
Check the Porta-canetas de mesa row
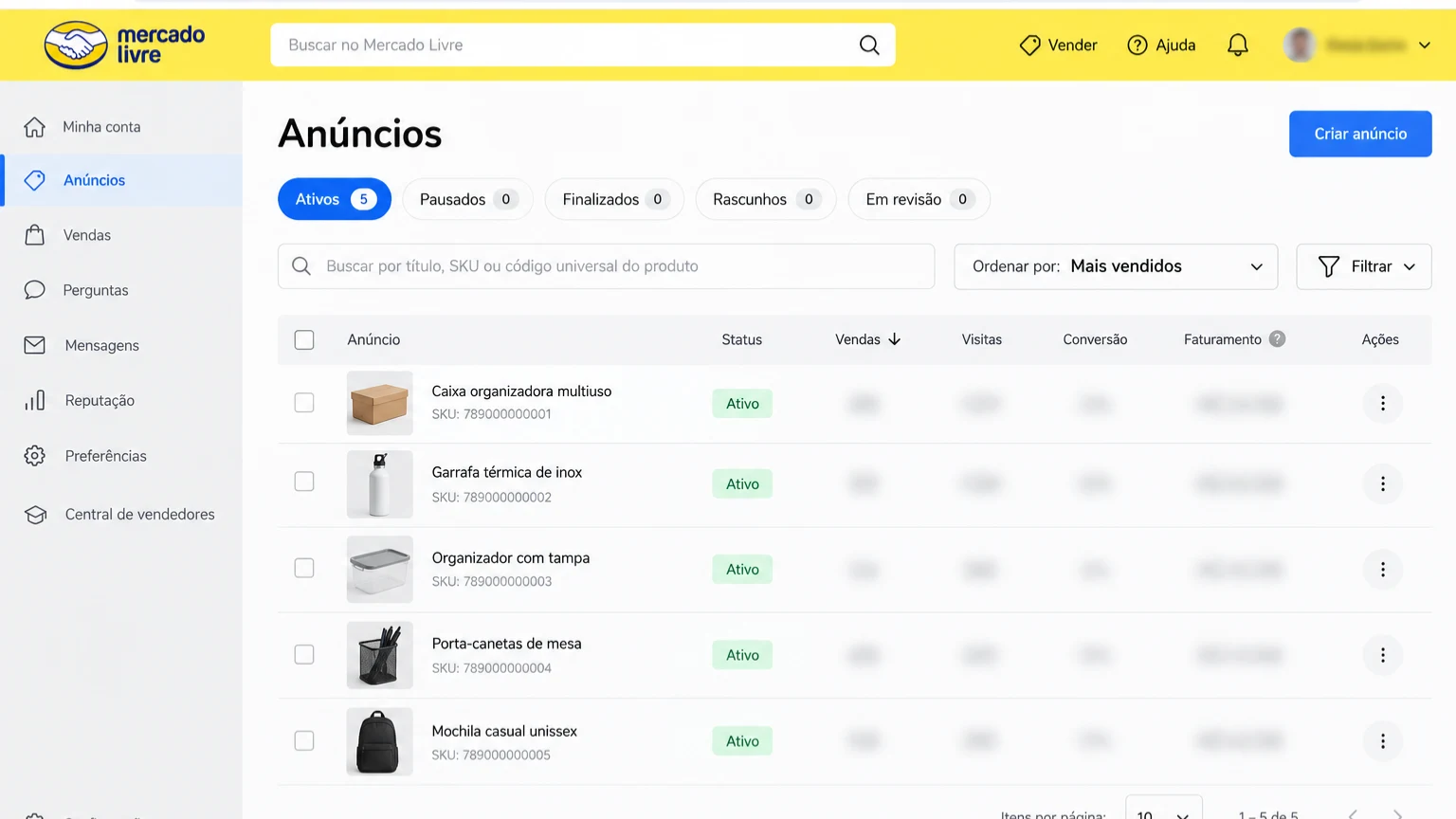point(304,655)
